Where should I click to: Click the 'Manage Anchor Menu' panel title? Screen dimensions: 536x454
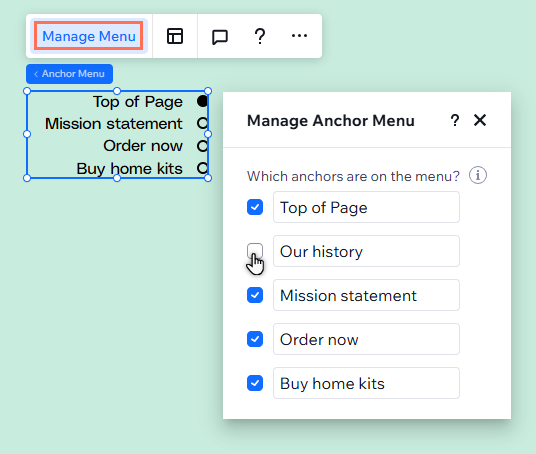click(331, 121)
